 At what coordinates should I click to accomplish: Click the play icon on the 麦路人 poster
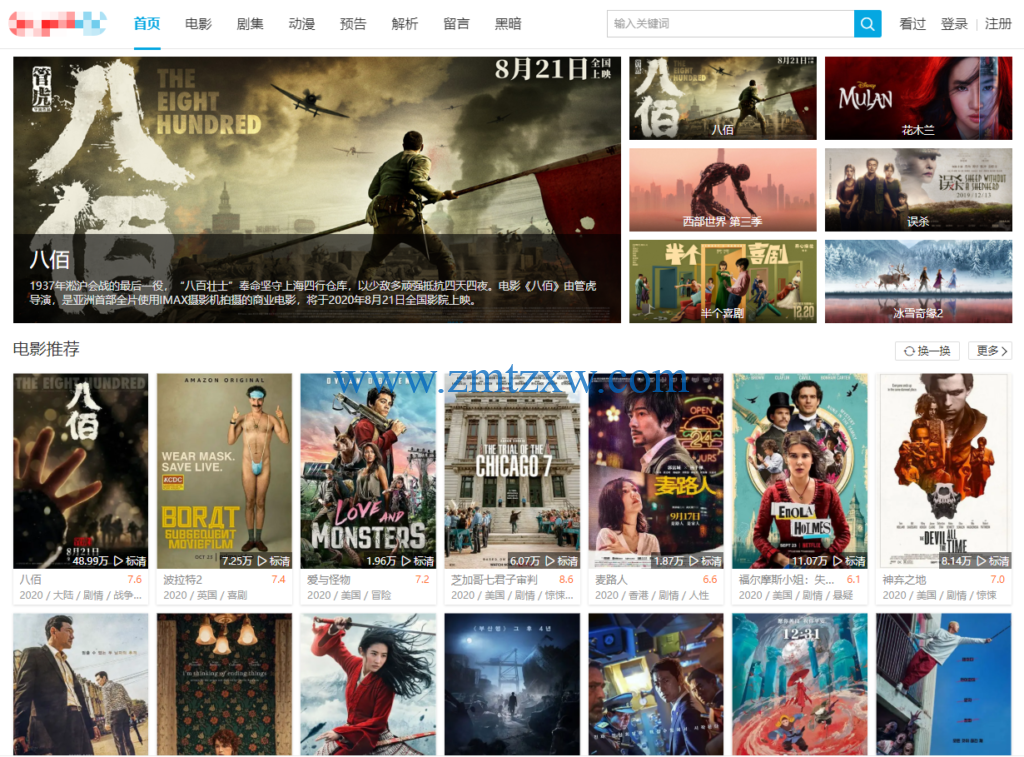[x=694, y=560]
